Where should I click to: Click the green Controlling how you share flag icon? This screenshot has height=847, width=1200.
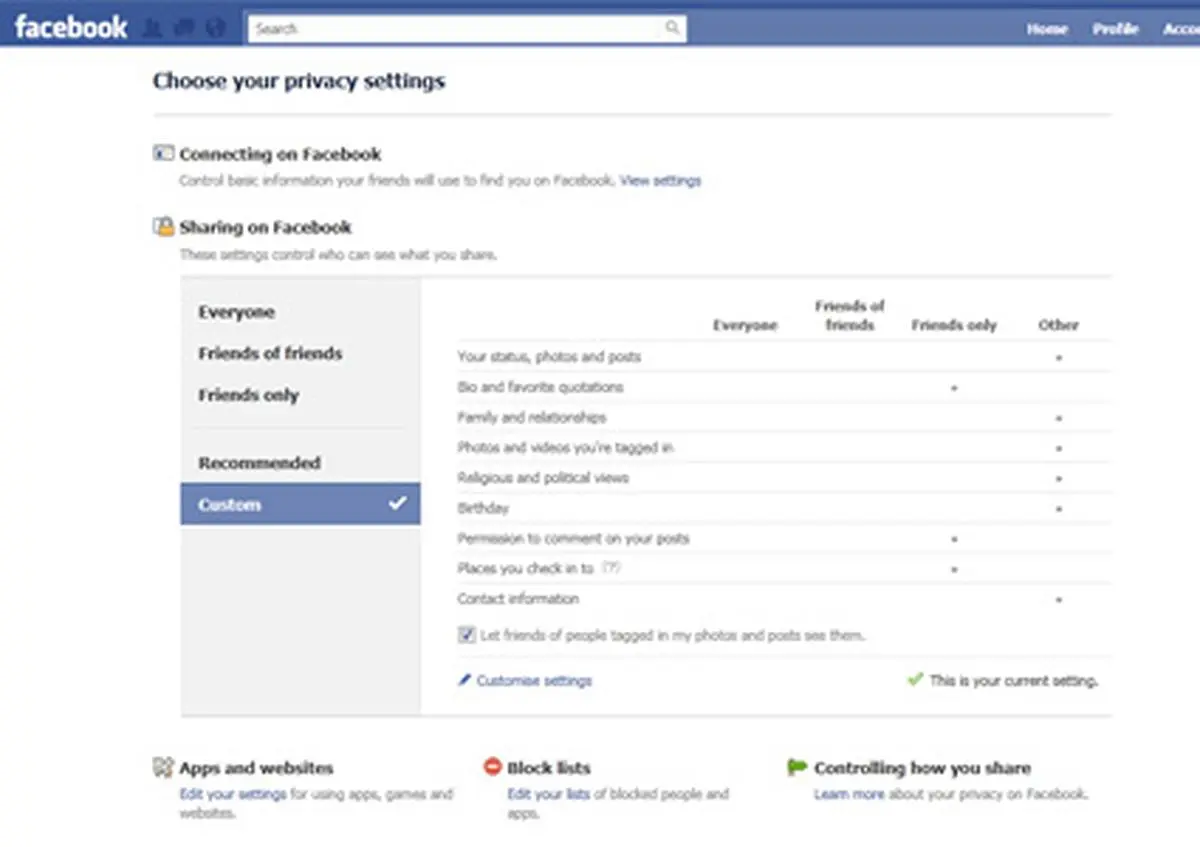(795, 767)
